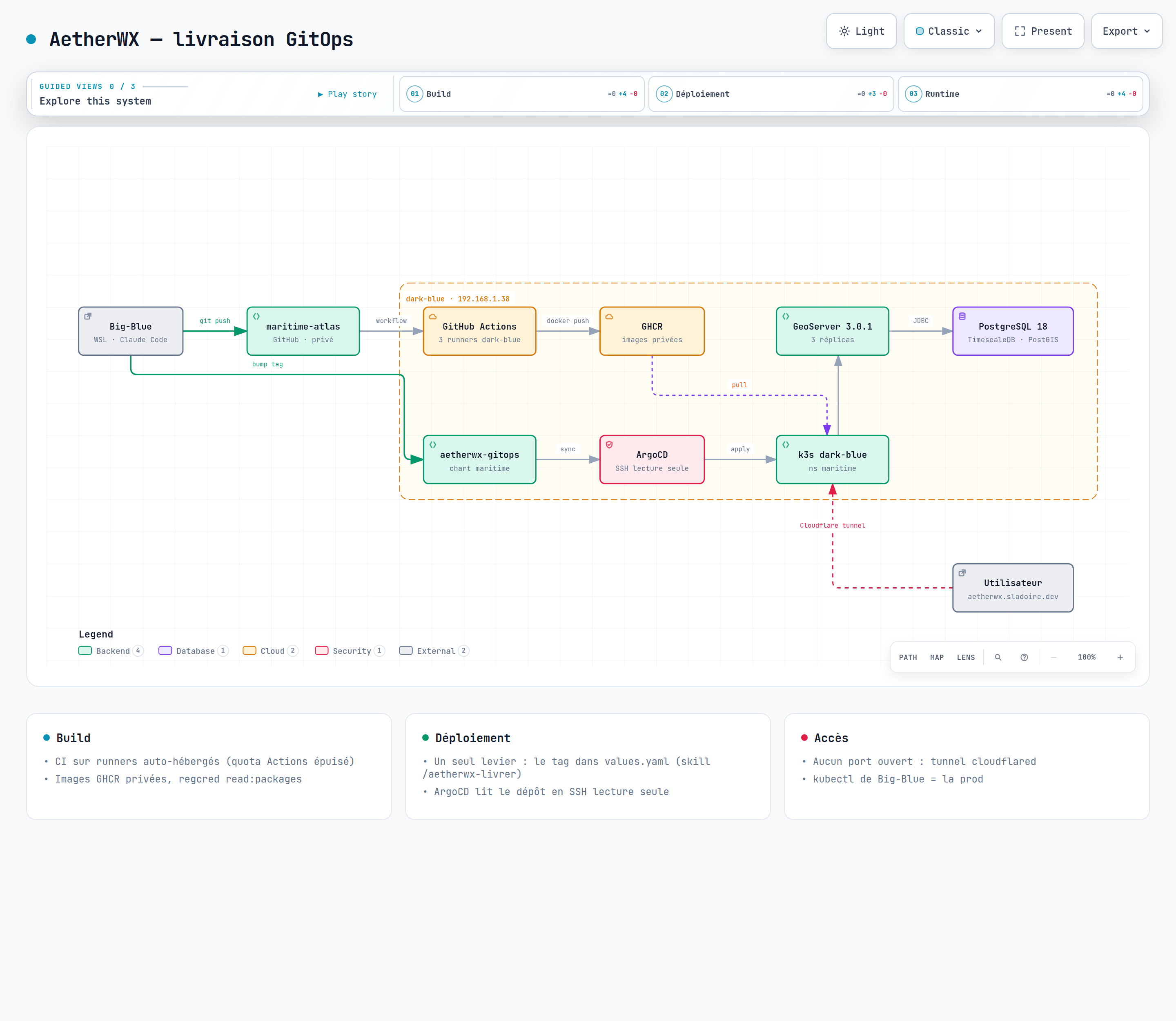1176x1021 pixels.
Task: Click the guided views progress bar
Action: click(165, 87)
